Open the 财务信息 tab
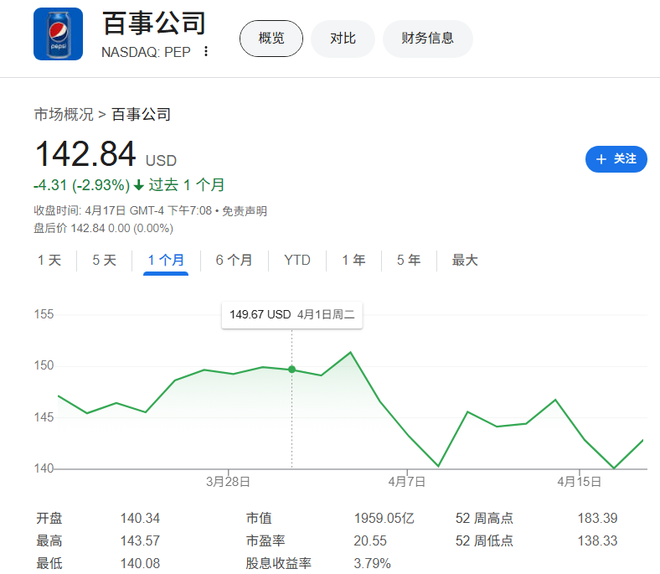The image size is (660, 574). [427, 38]
